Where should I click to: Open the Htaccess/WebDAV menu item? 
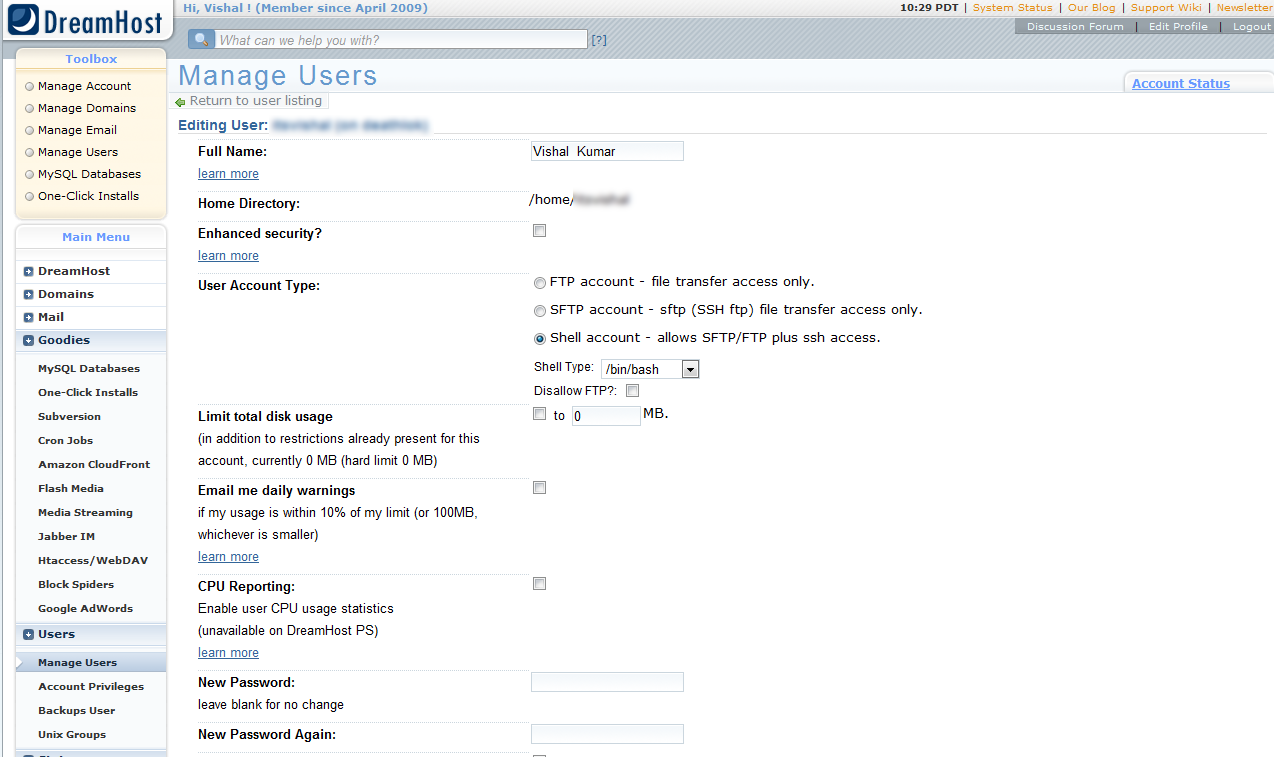click(x=93, y=561)
